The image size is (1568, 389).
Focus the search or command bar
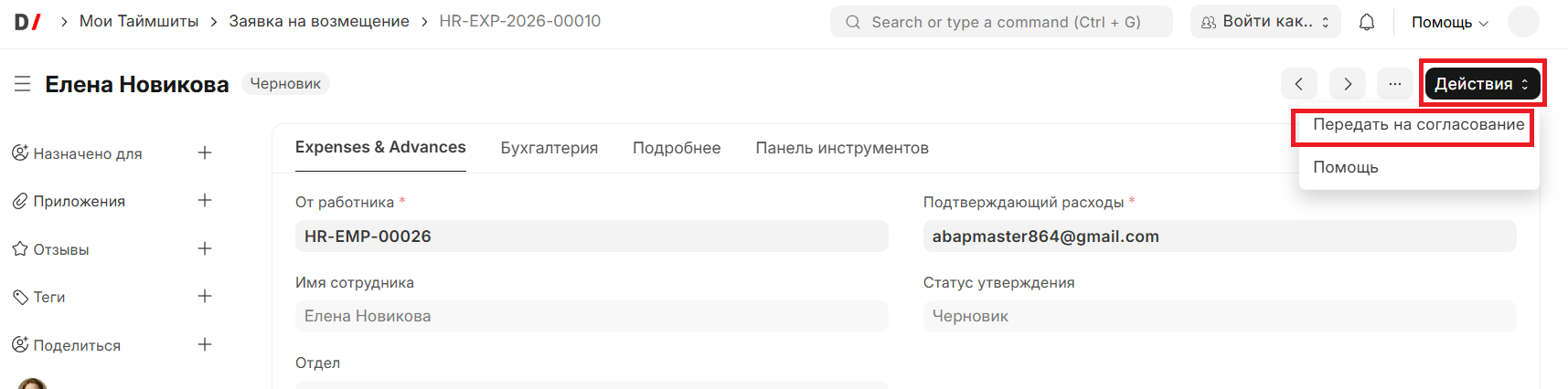point(1001,22)
